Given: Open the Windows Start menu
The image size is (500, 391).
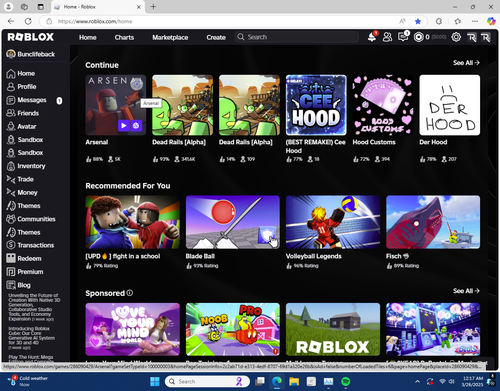Looking at the screenshot, I should (x=155, y=381).
